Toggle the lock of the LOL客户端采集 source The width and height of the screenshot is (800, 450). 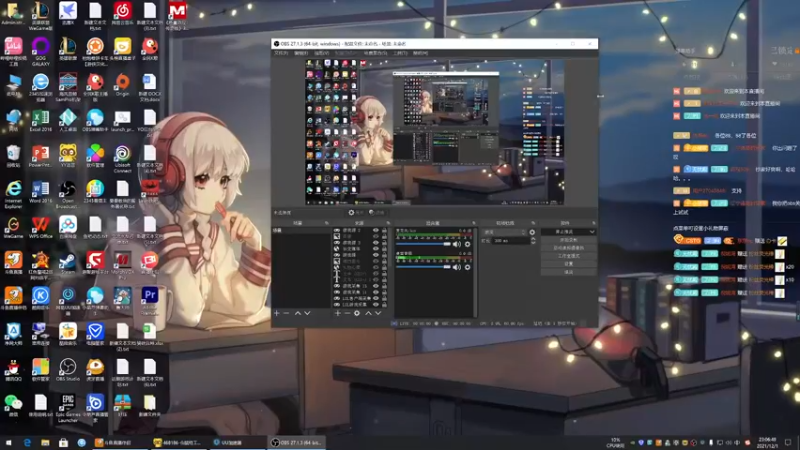[x=384, y=298]
